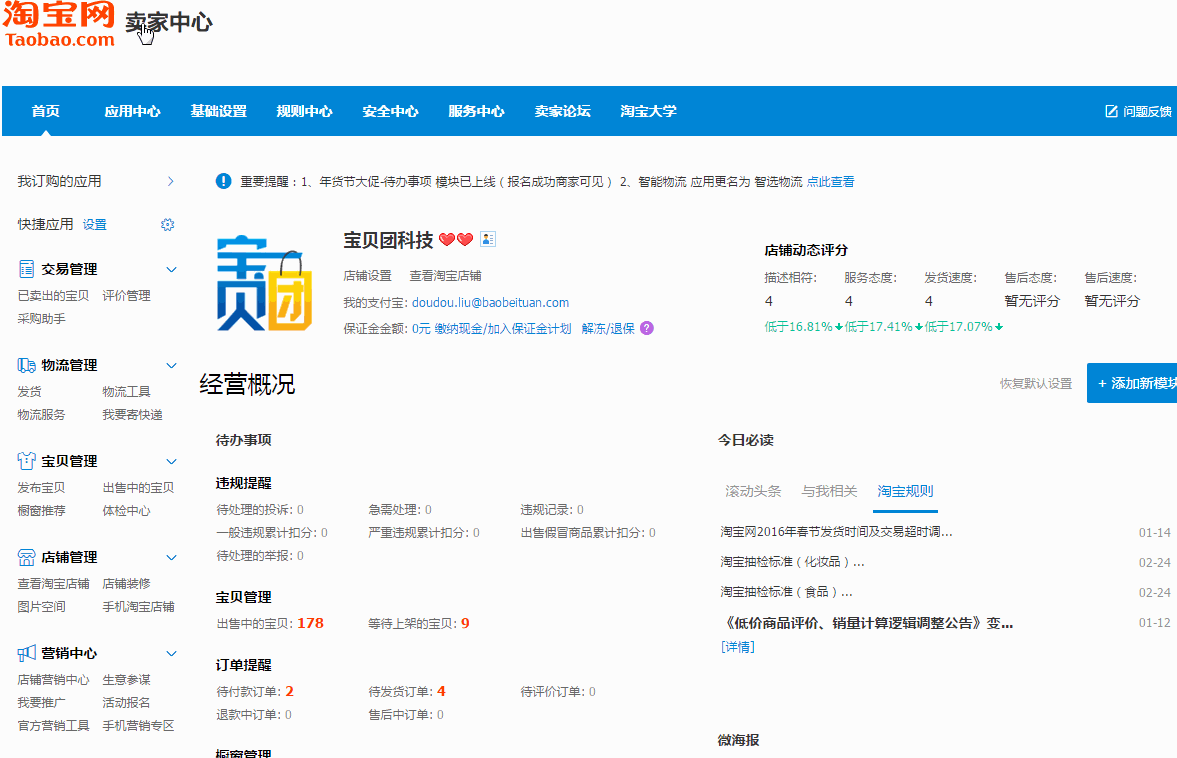Open 物流工具 in the sidebar
The image size is (1177, 758).
pos(126,392)
